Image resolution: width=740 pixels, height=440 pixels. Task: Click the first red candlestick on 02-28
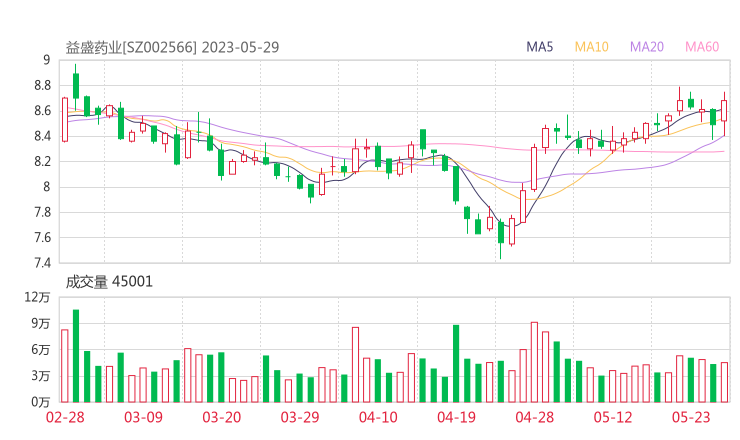65,119
